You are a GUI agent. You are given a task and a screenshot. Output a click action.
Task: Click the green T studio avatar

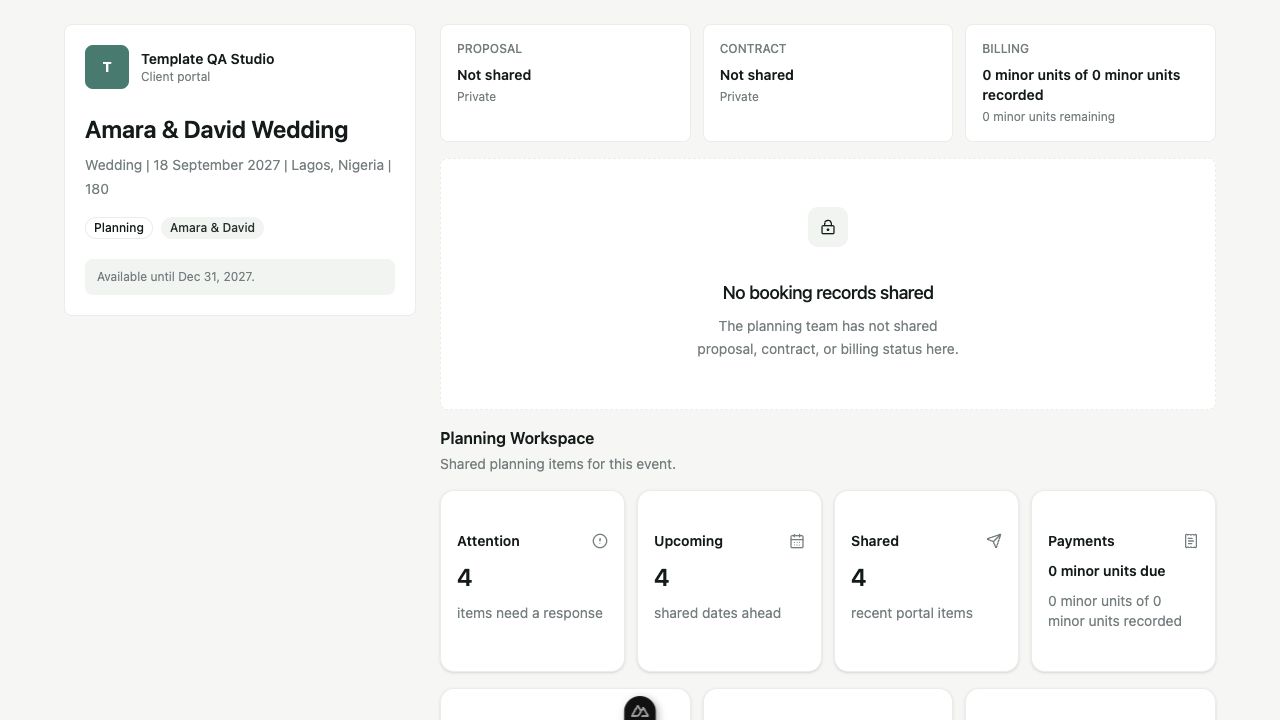[x=107, y=67]
